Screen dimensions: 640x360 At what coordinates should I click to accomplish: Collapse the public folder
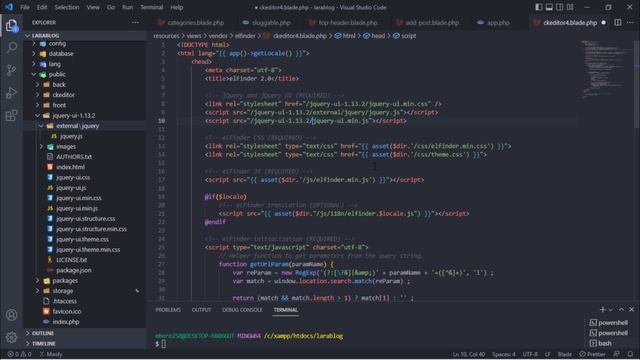[57, 74]
